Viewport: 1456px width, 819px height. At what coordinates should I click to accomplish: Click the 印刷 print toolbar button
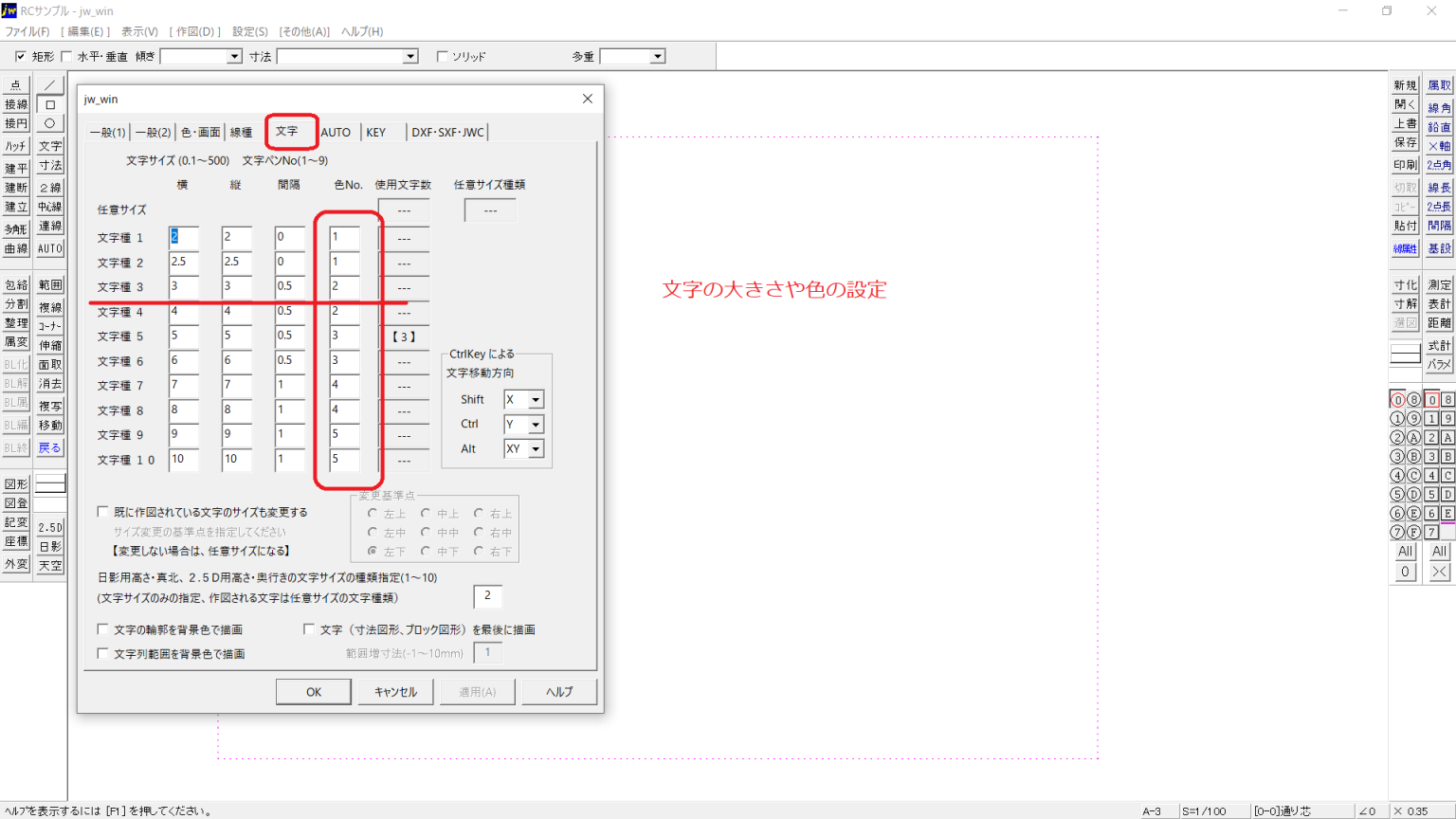tap(1405, 165)
